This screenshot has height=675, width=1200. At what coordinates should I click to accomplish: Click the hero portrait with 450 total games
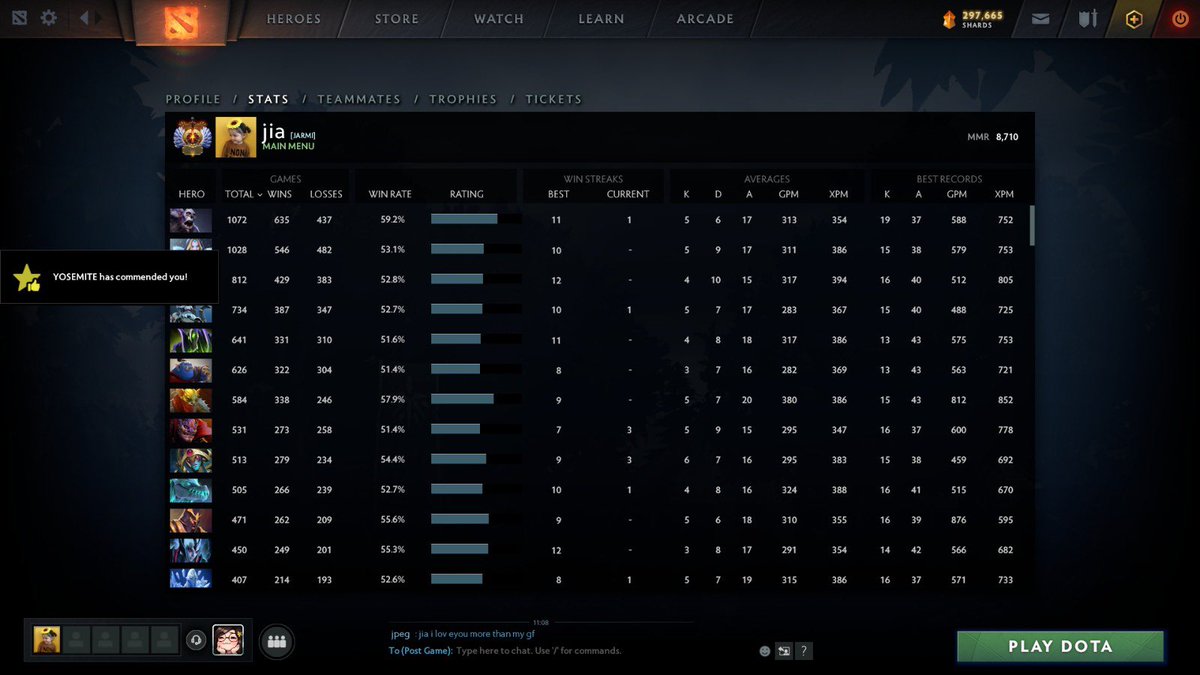click(190, 550)
